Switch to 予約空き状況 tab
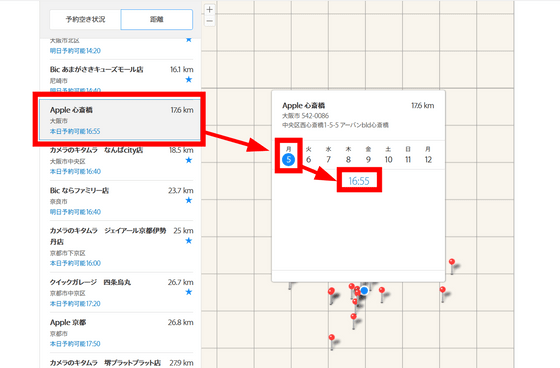560x368 pixels. tap(85, 19)
